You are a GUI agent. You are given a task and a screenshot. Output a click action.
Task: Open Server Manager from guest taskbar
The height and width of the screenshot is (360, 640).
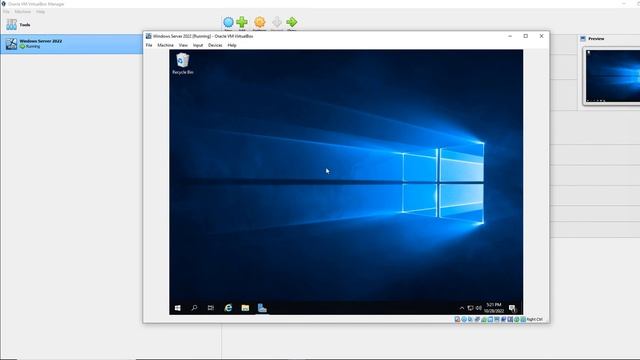pyautogui.click(x=262, y=308)
